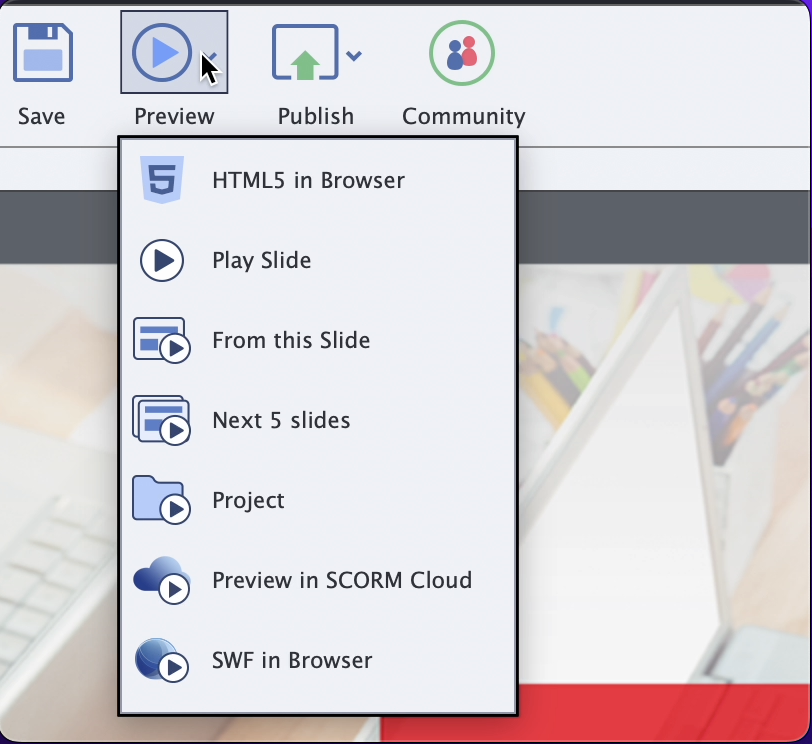The height and width of the screenshot is (744, 812).
Task: Click the Project folder playback icon
Action: pos(162,500)
